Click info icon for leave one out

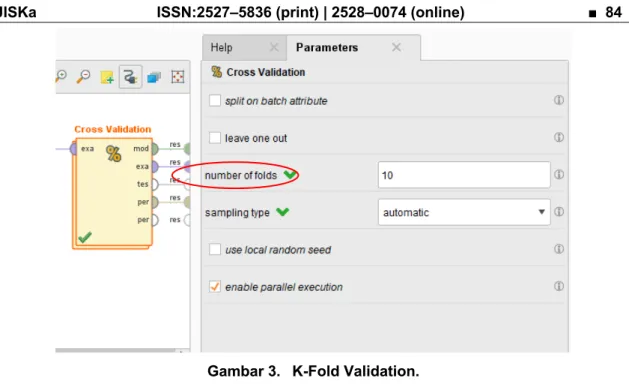tap(559, 137)
